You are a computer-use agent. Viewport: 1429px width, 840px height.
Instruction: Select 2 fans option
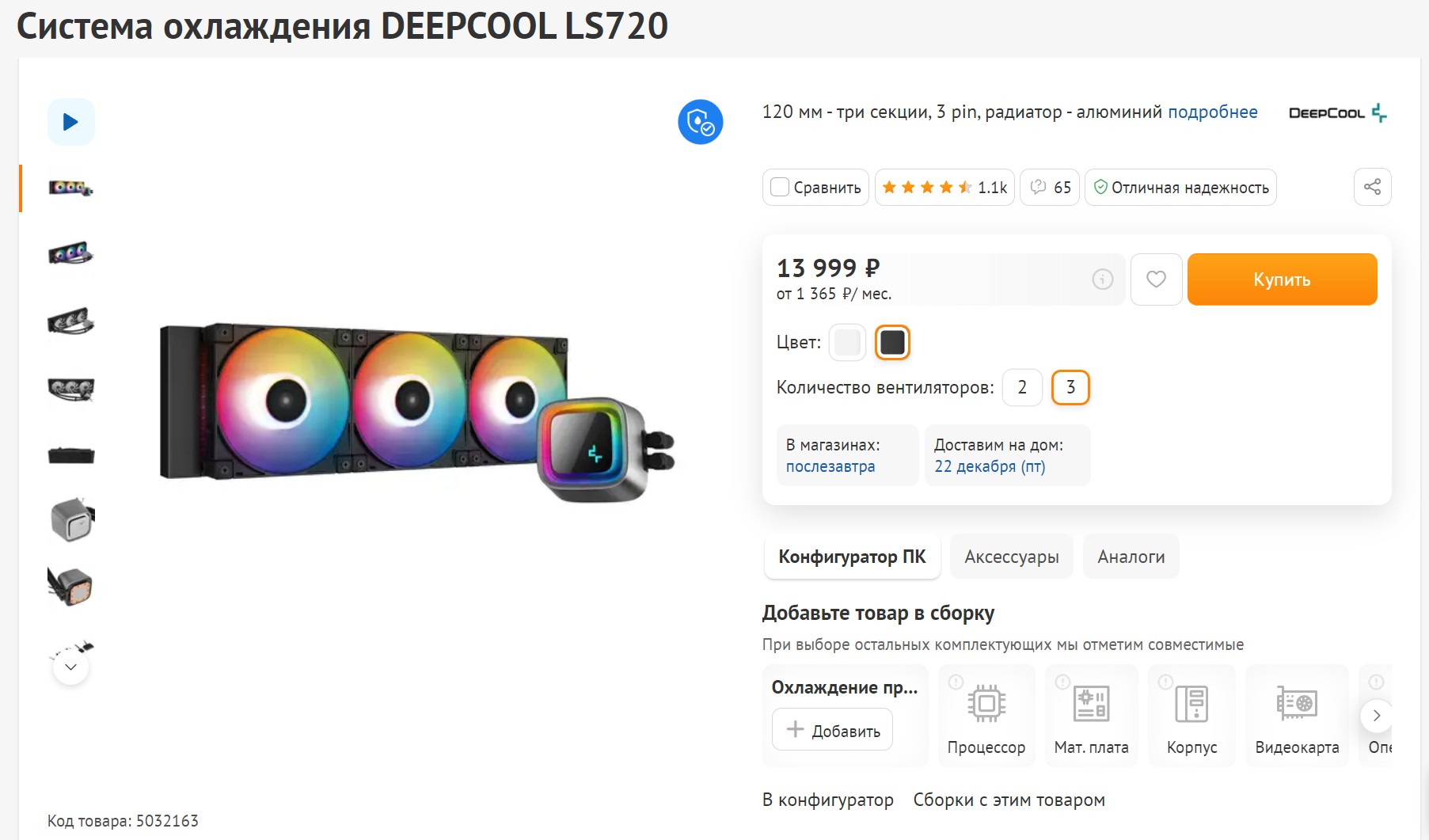tap(1022, 387)
